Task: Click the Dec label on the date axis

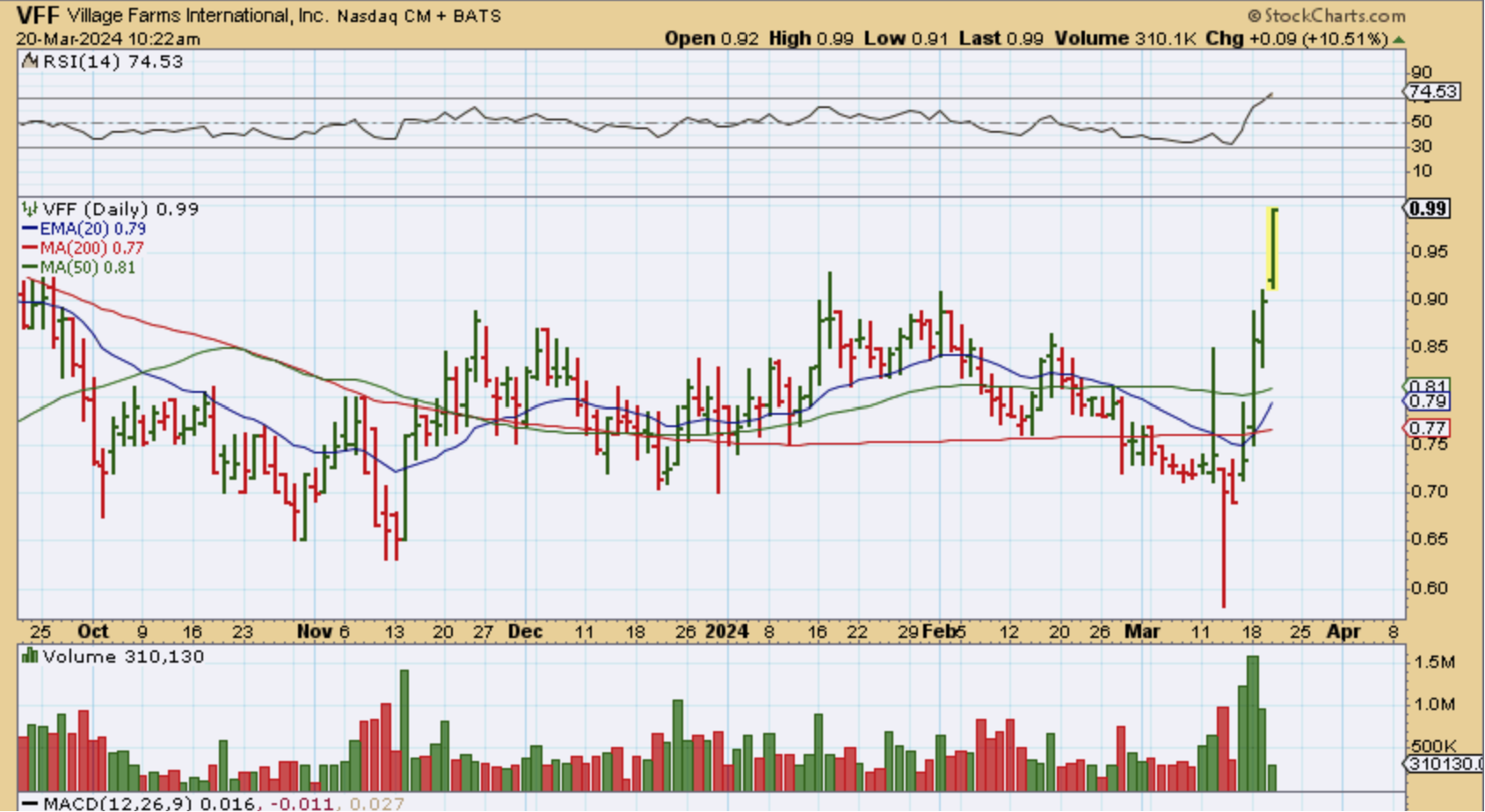Action: 525,631
